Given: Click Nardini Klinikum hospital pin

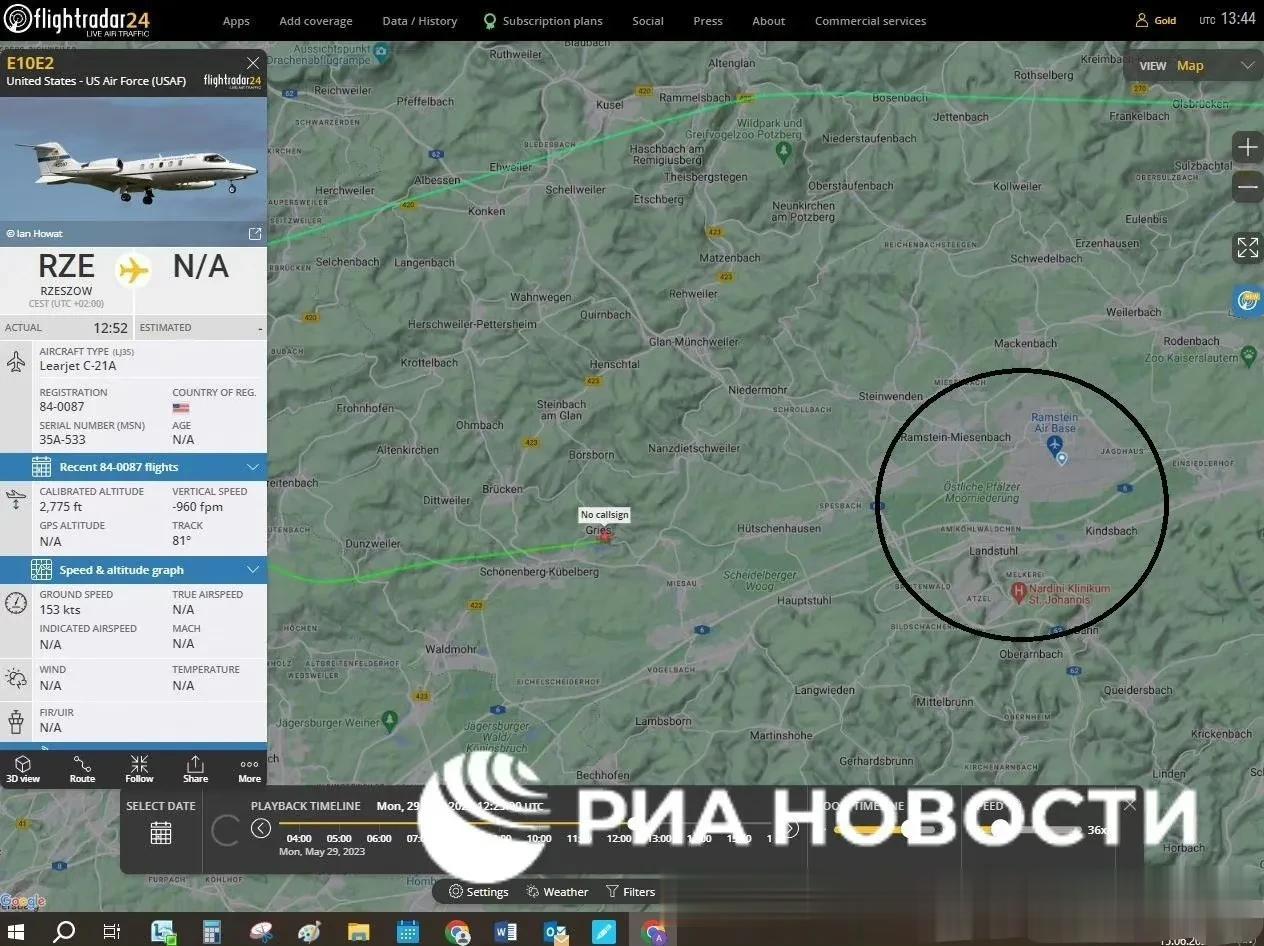Looking at the screenshot, I should [x=1019, y=593].
